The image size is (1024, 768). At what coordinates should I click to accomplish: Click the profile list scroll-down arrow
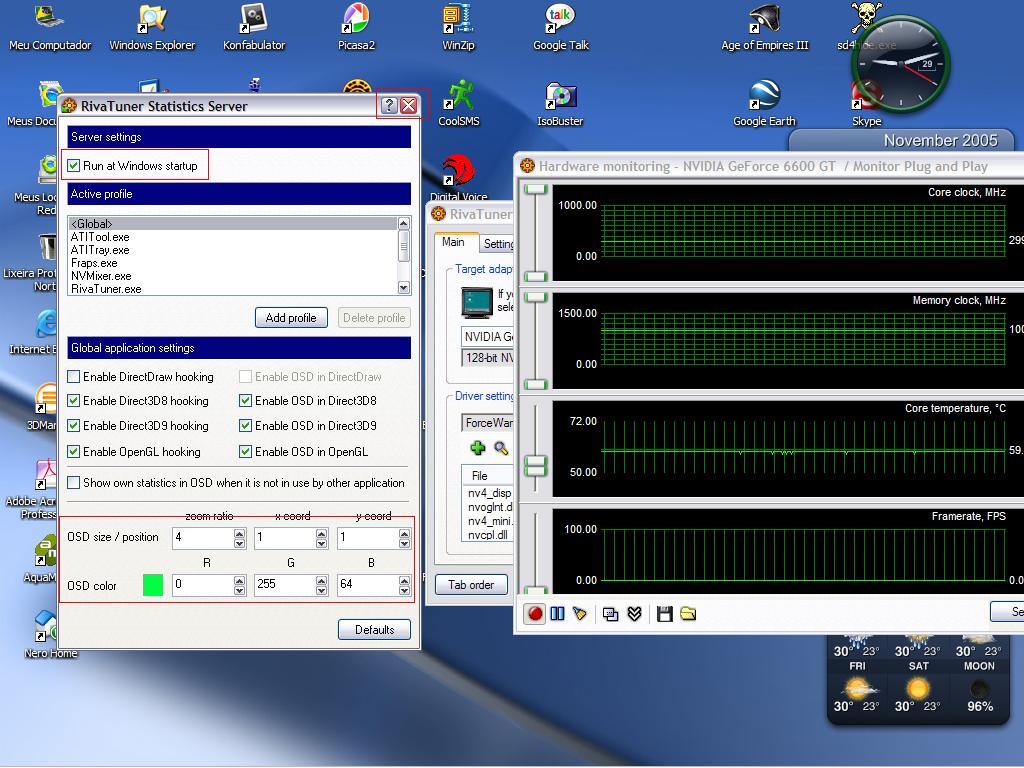tap(404, 287)
